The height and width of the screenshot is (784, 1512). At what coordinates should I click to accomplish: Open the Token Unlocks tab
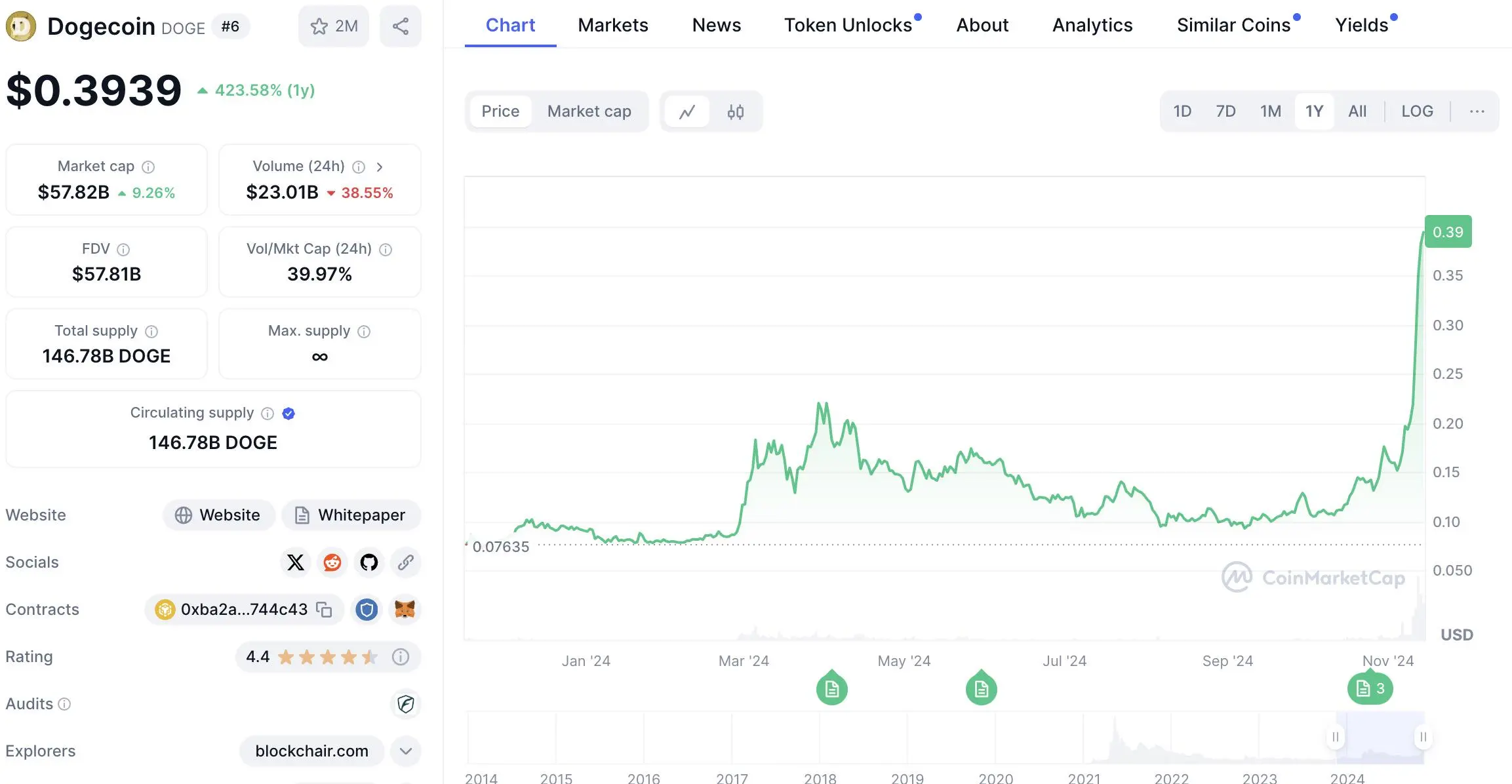[848, 25]
